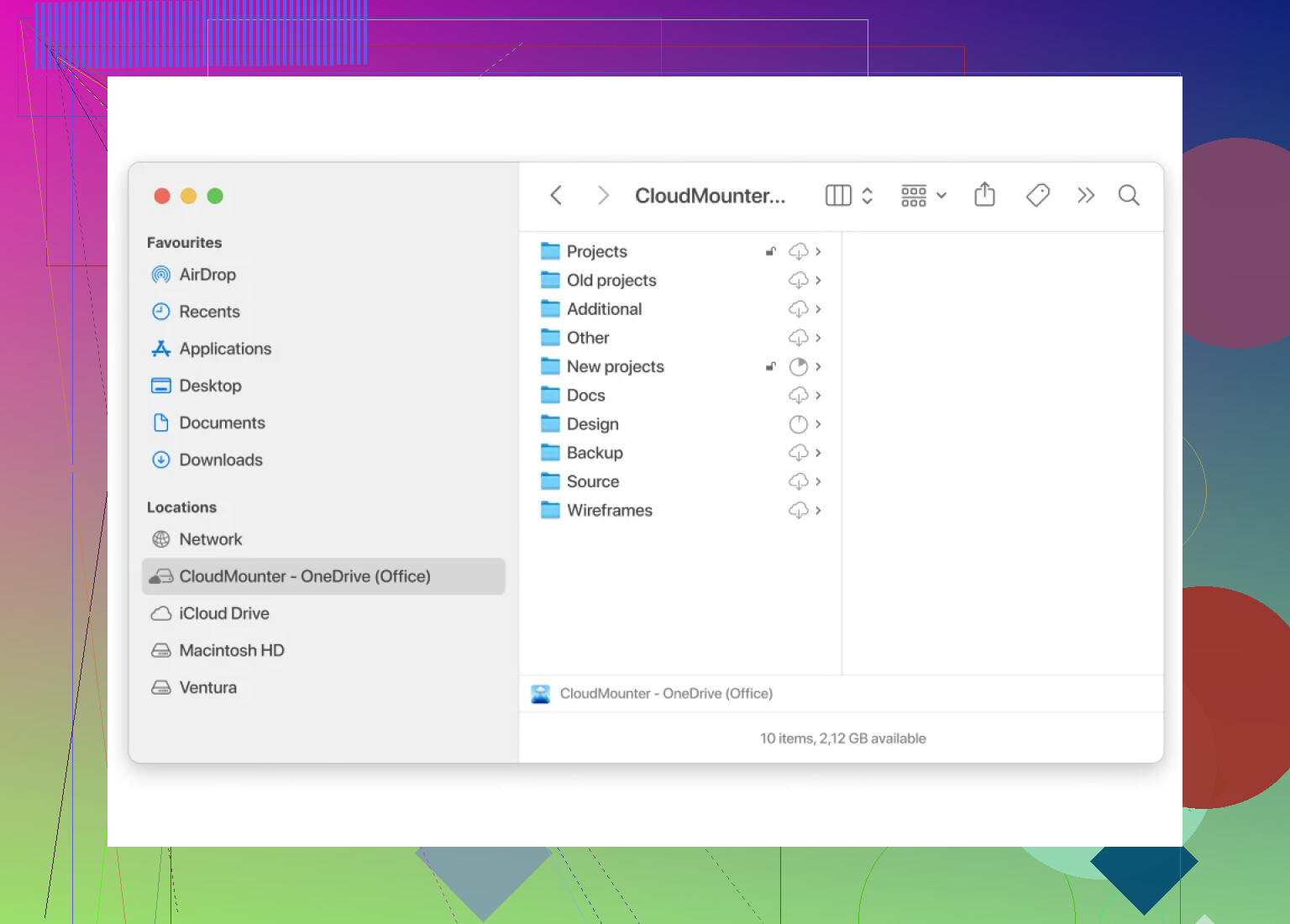Select the New projects folder
The height and width of the screenshot is (924, 1290).
point(680,366)
